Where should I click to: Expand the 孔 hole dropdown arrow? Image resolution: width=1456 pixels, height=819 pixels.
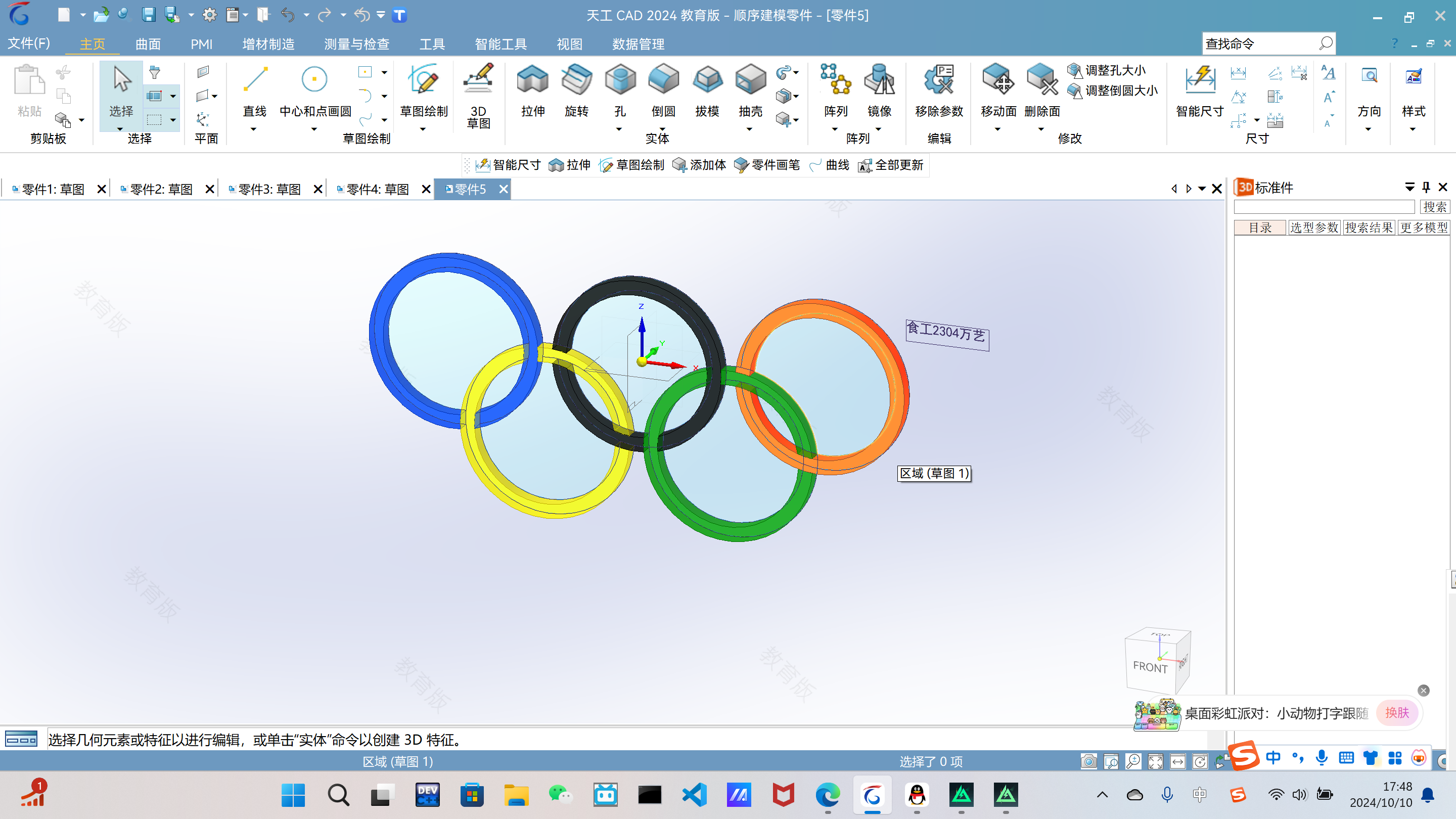coord(619,129)
